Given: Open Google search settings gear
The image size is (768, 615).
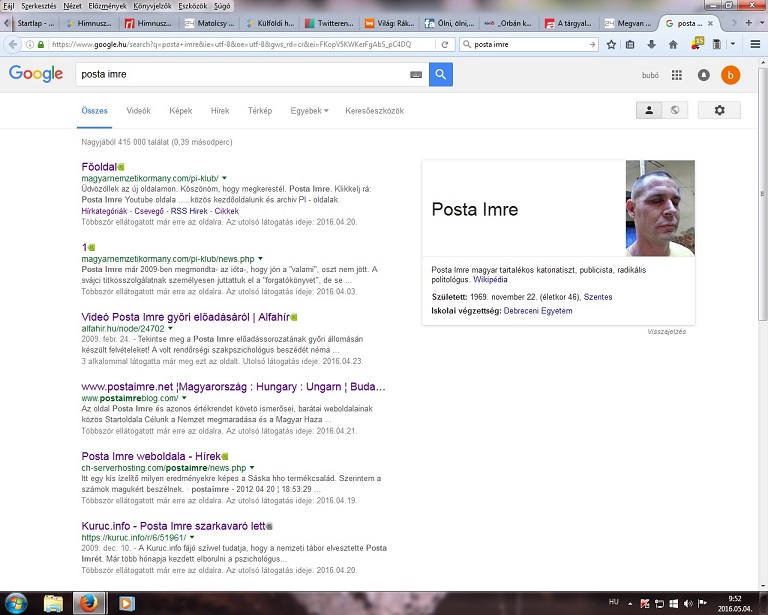Looking at the screenshot, I should coord(719,110).
